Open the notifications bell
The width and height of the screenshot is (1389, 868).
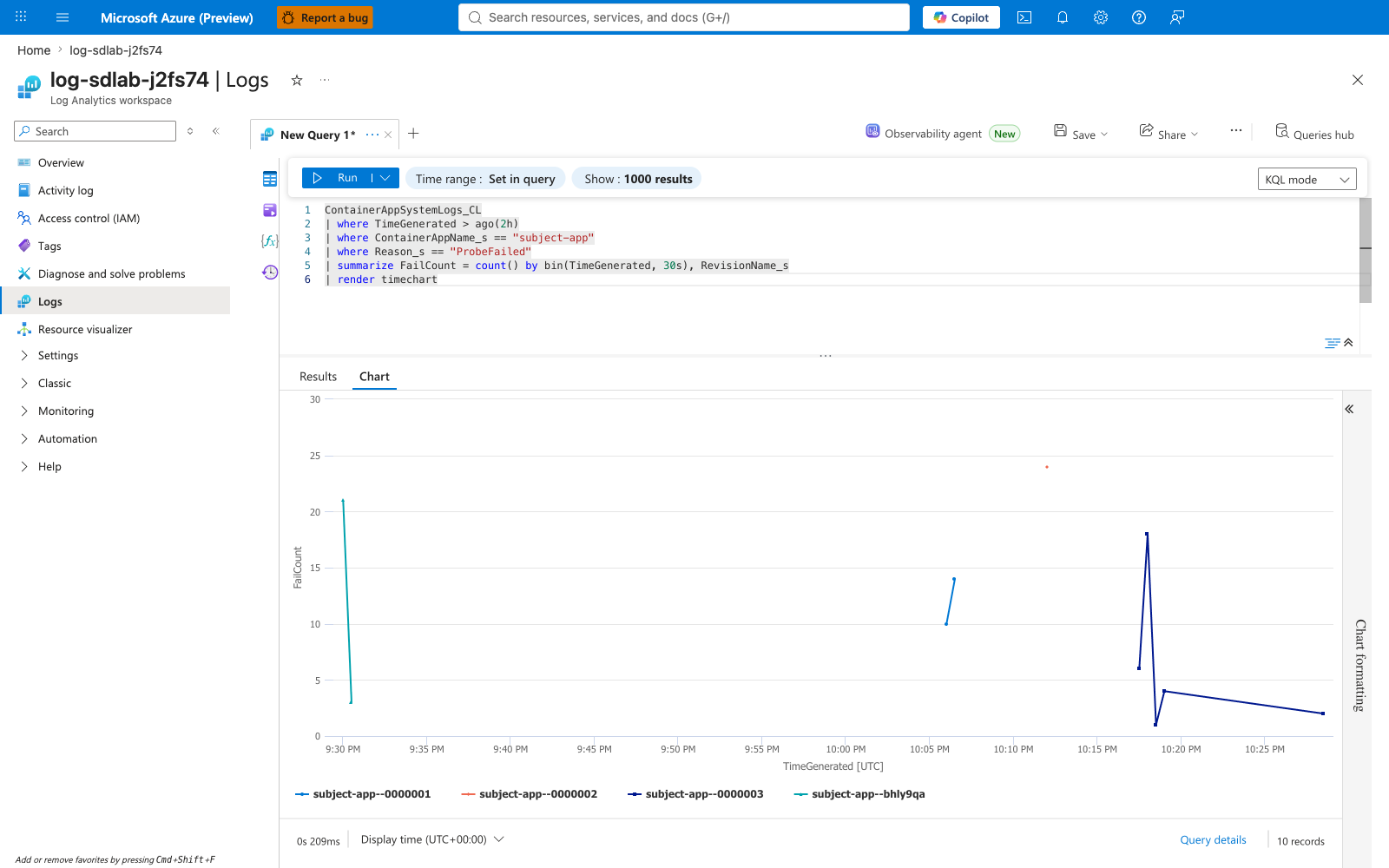(x=1063, y=17)
